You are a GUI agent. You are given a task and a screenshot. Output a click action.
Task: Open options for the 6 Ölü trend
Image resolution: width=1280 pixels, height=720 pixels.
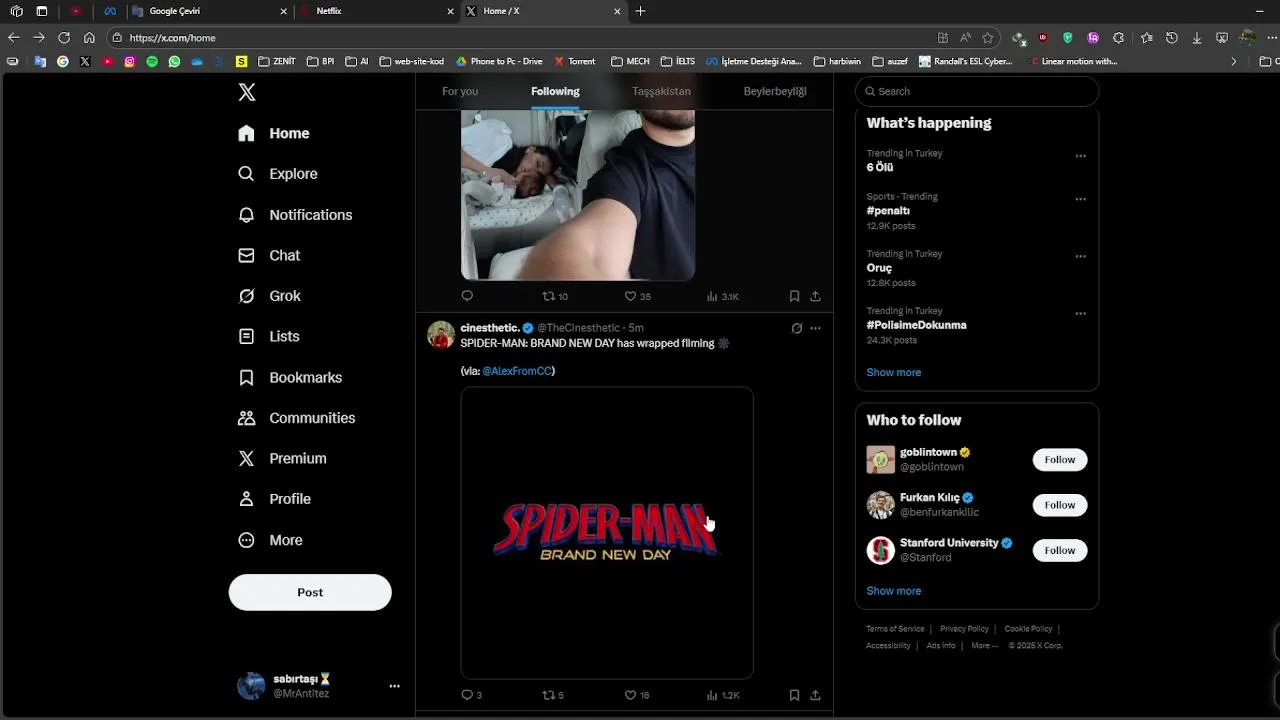pyautogui.click(x=1080, y=156)
